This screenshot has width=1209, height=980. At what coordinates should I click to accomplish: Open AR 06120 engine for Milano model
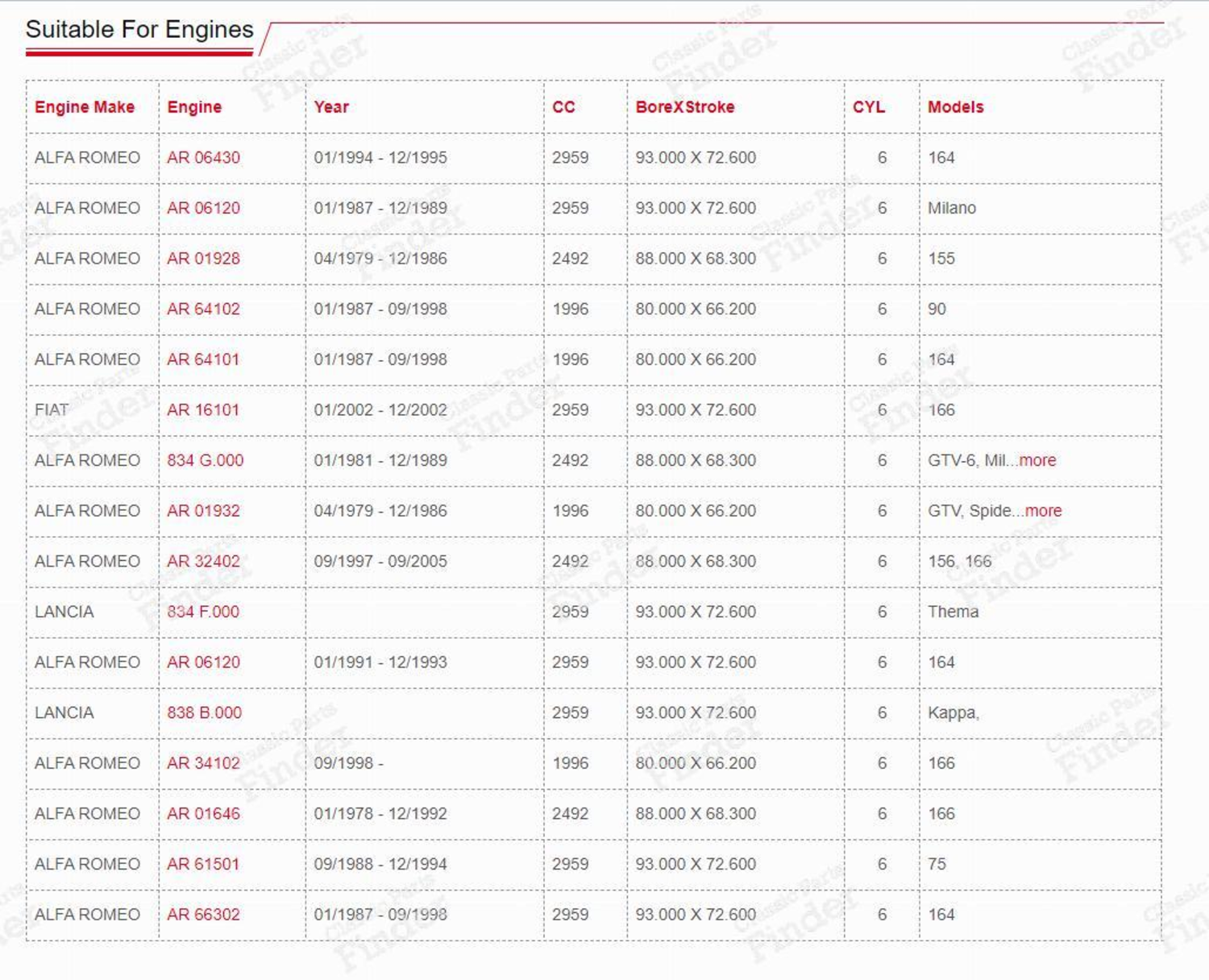(203, 208)
